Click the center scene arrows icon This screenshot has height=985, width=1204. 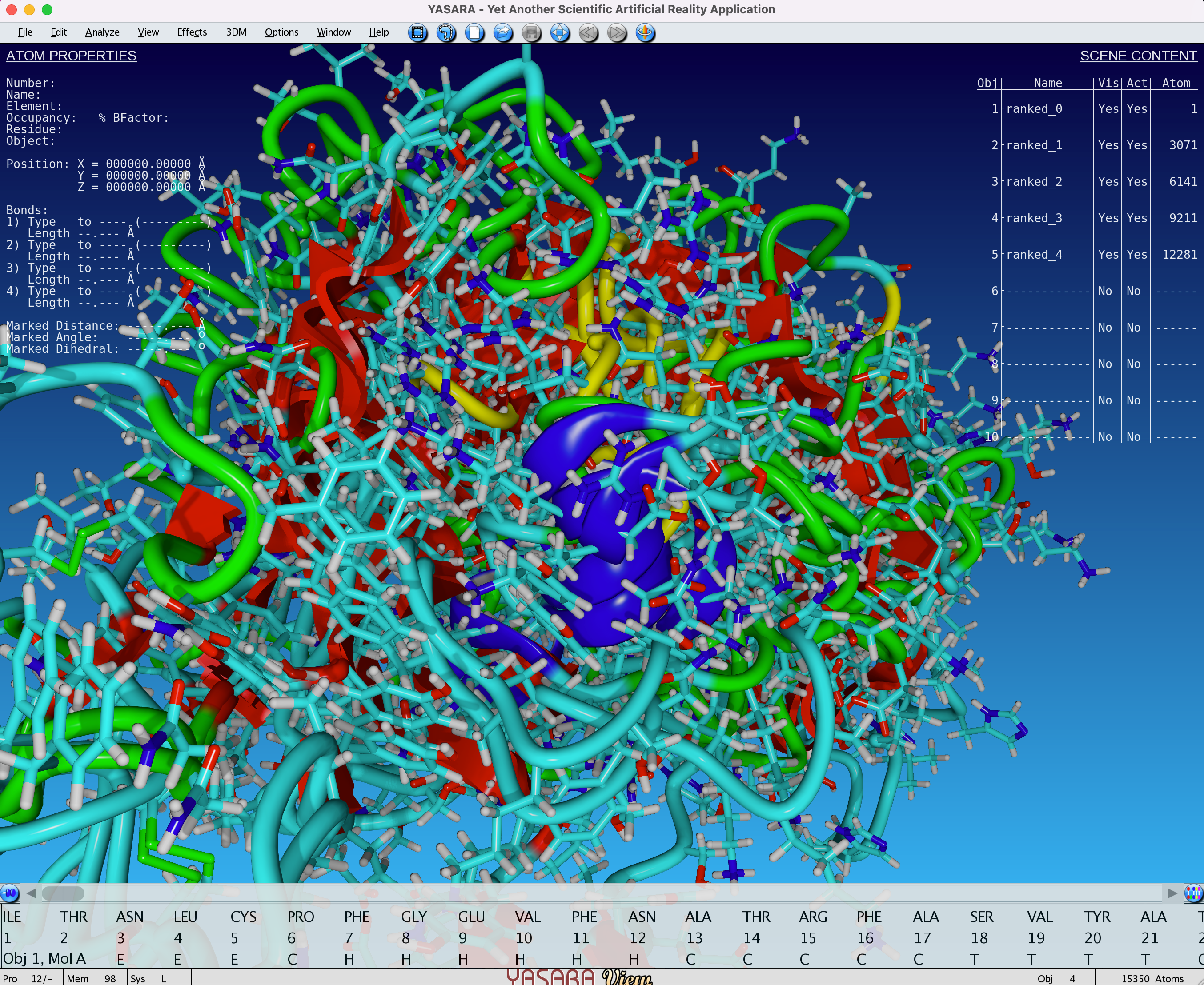click(559, 32)
